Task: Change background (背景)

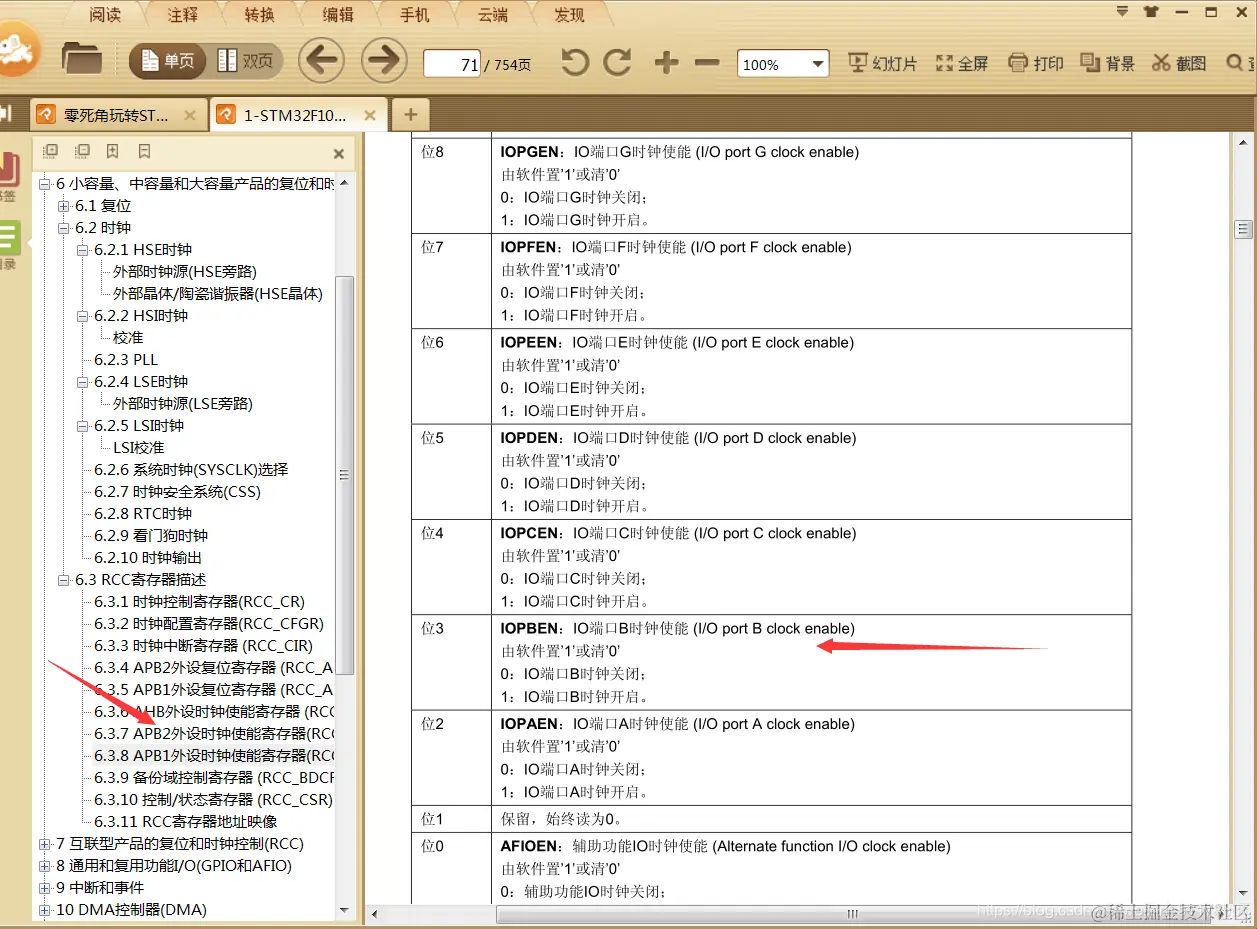Action: click(x=1107, y=63)
